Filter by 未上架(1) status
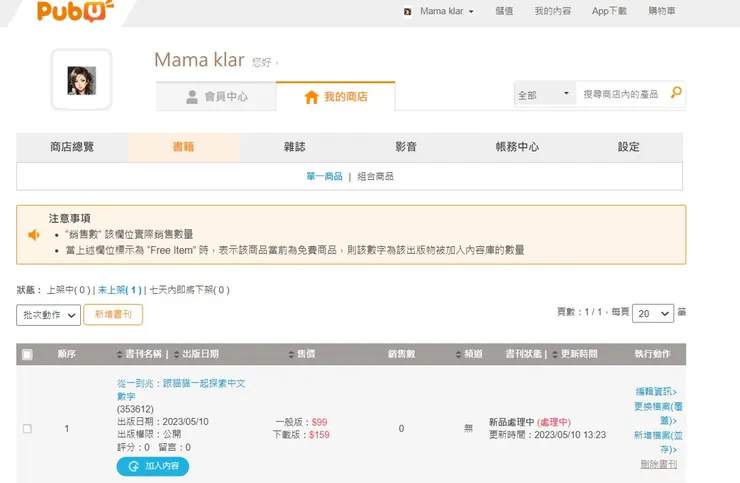Screen dimensions: 740x483 pos(120,290)
